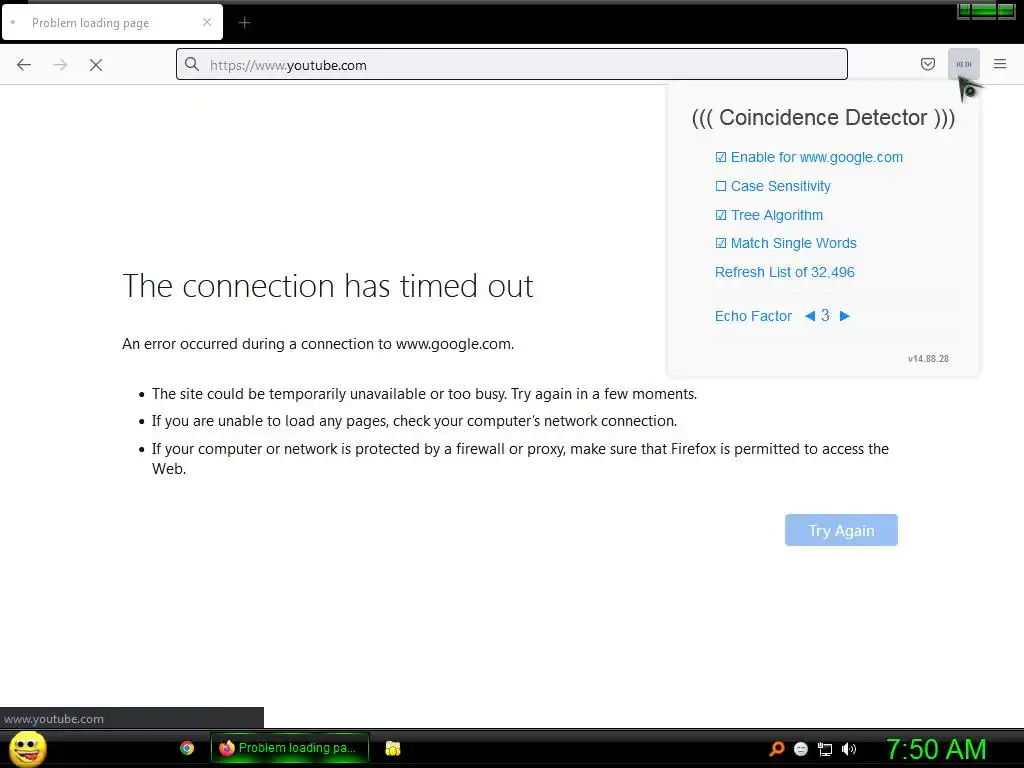Open the network tray icon
The image size is (1024, 768).
click(825, 749)
